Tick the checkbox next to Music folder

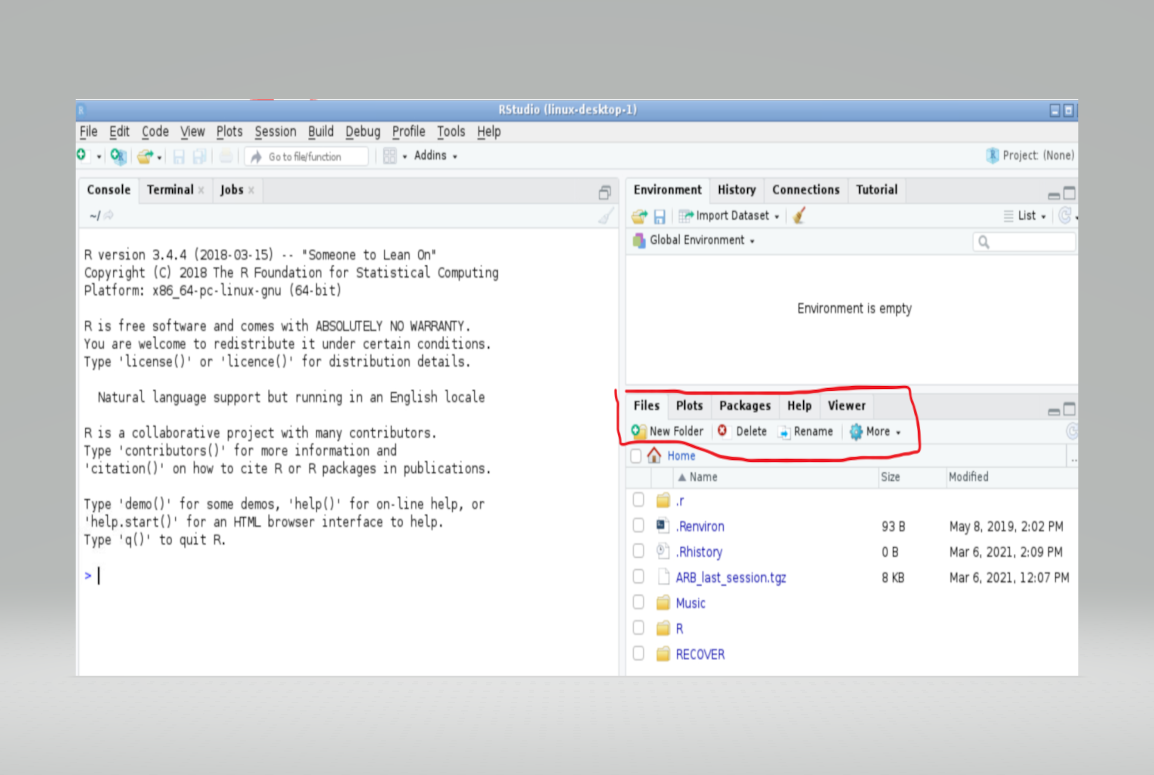coord(639,603)
